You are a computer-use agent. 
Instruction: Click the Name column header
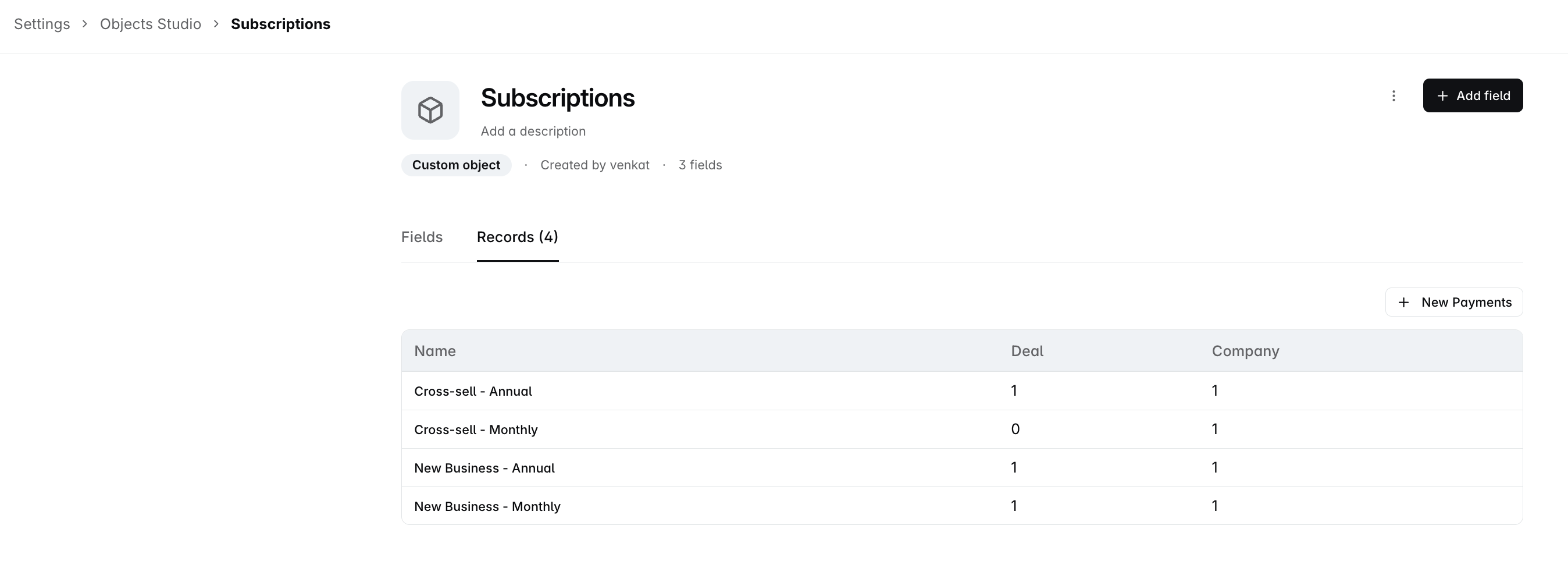434,351
